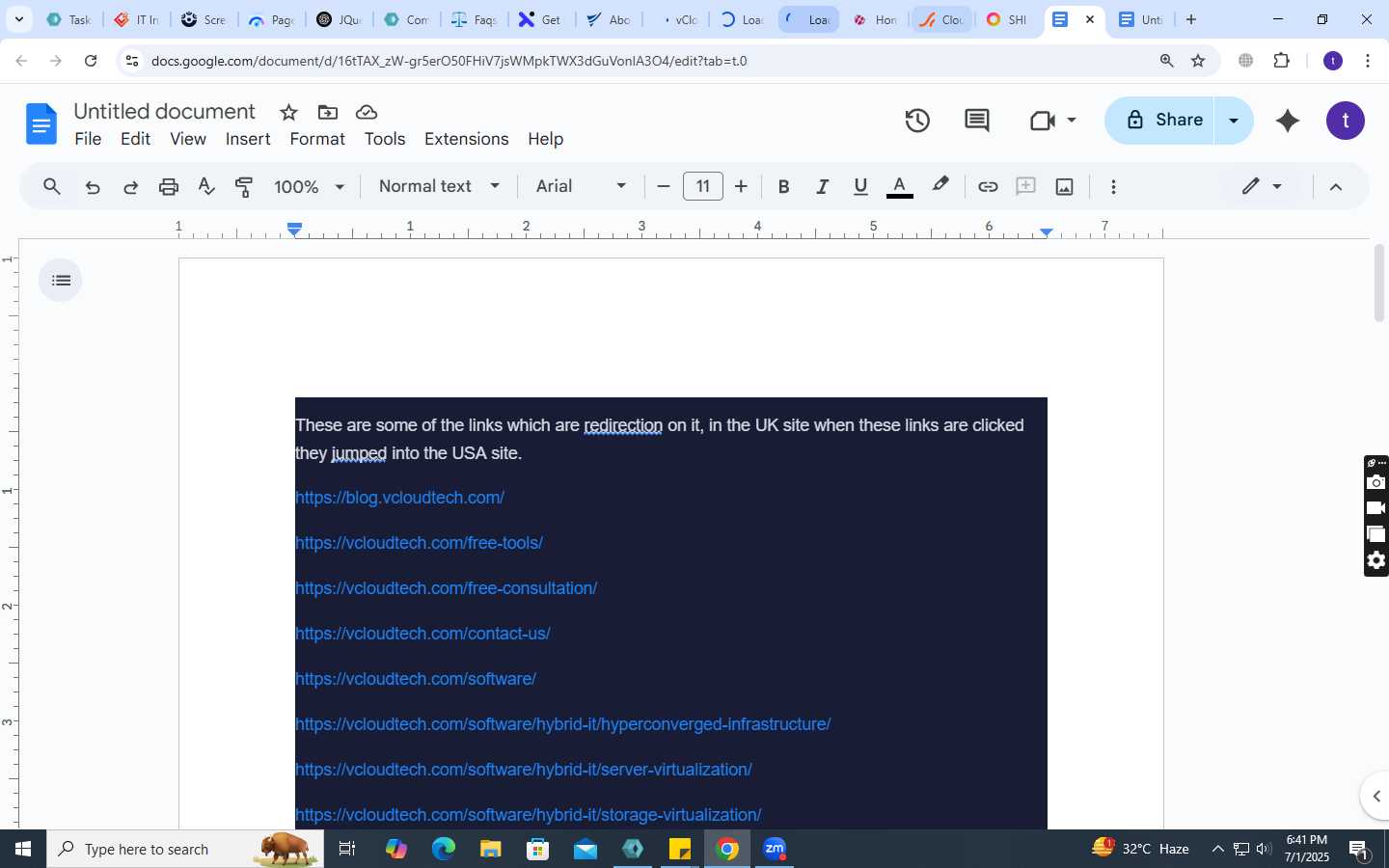
Task: Hide the menus with collapse arrow
Action: point(1336,187)
